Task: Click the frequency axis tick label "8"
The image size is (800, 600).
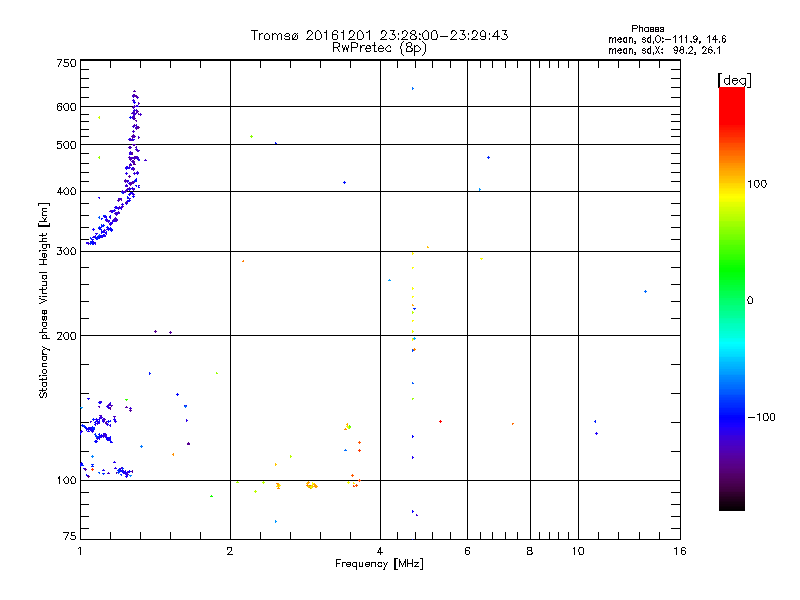Action: (530, 551)
